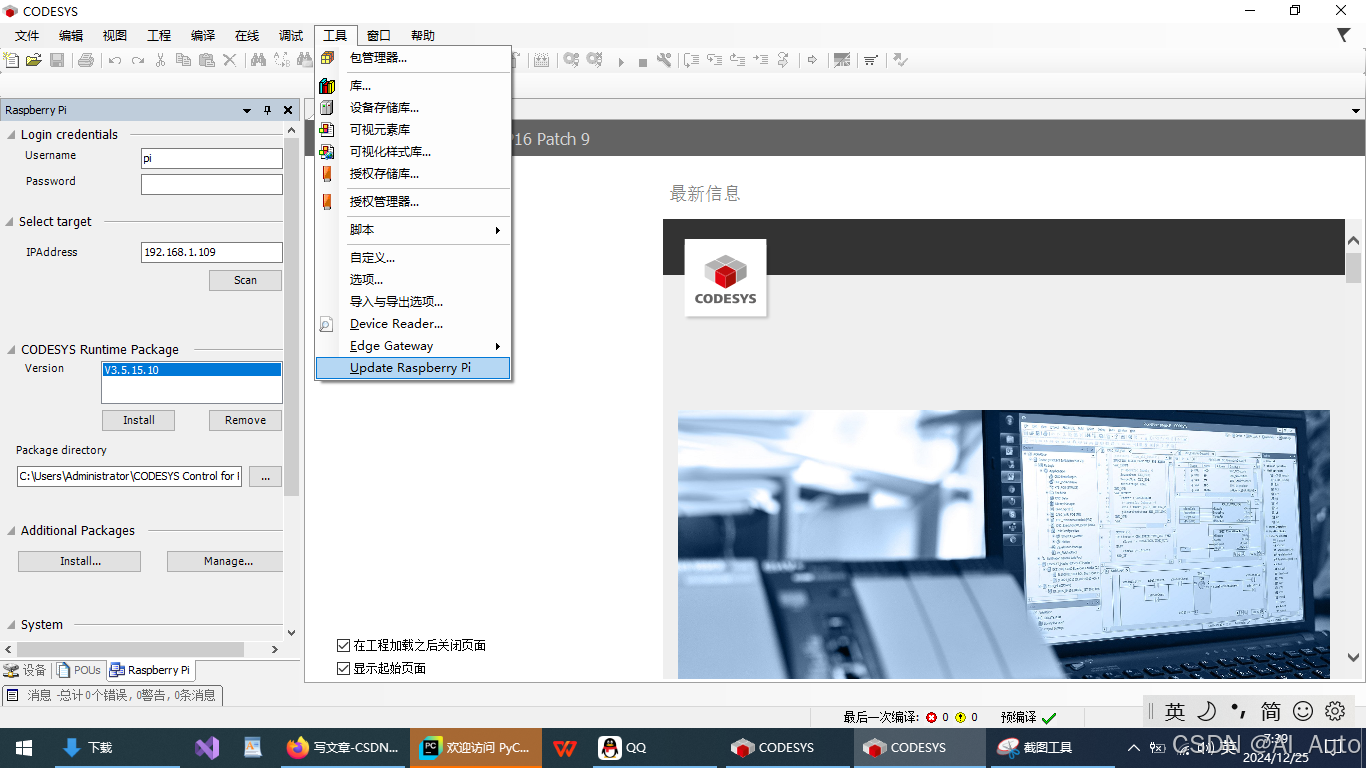
Task: Click the Paste toolbar icon
Action: (206, 60)
